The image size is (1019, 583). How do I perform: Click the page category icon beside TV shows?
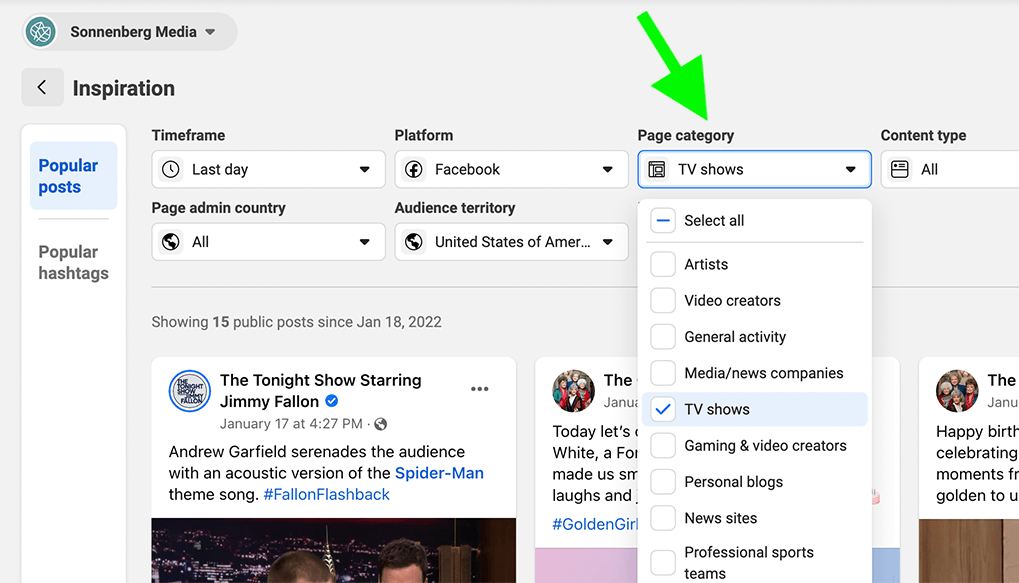tap(657, 170)
